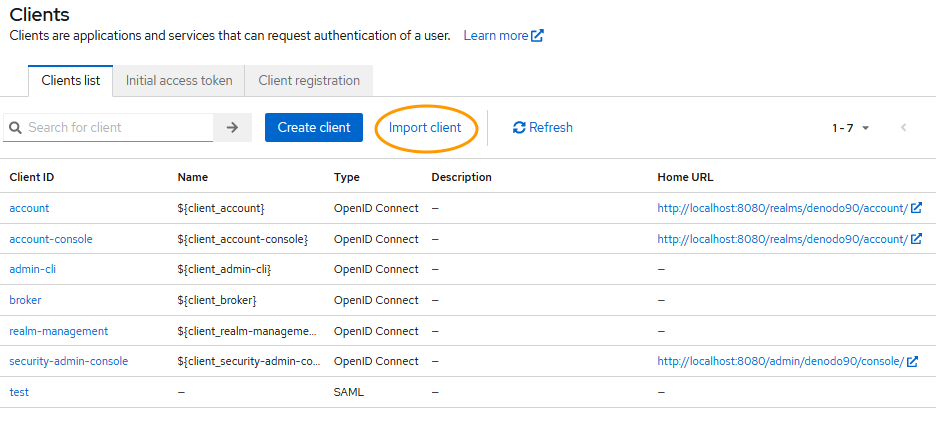Select truncated ${client_realm-manageme... name cell

(x=247, y=331)
